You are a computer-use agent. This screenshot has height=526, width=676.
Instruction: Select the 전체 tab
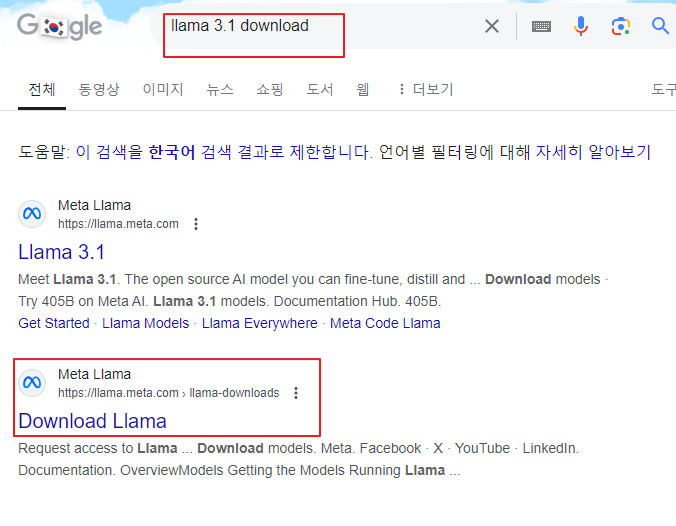pos(42,90)
